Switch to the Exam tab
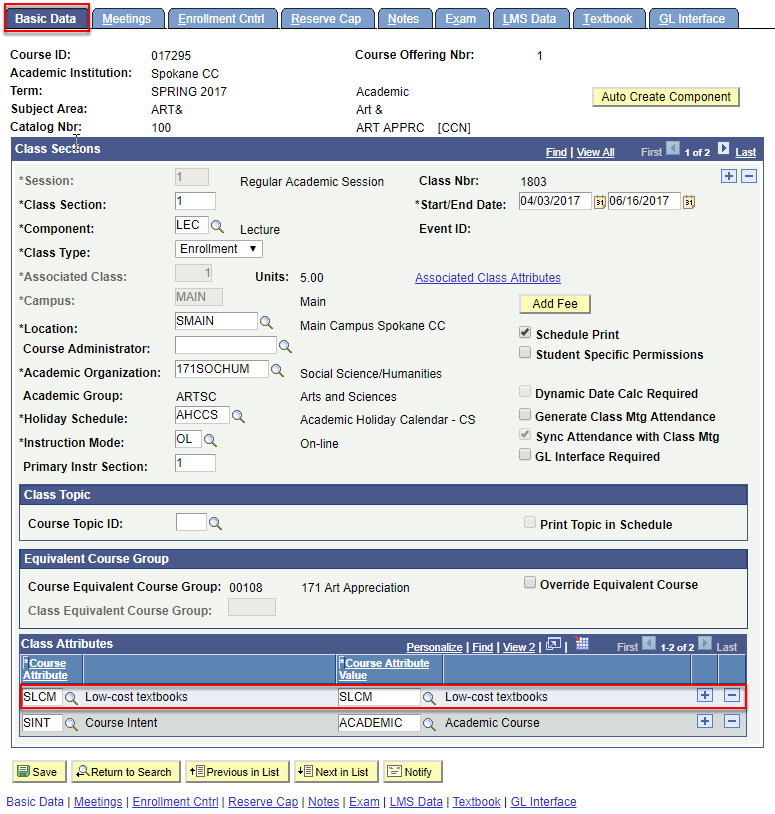Viewport: 775px width, 814px height. (x=461, y=19)
